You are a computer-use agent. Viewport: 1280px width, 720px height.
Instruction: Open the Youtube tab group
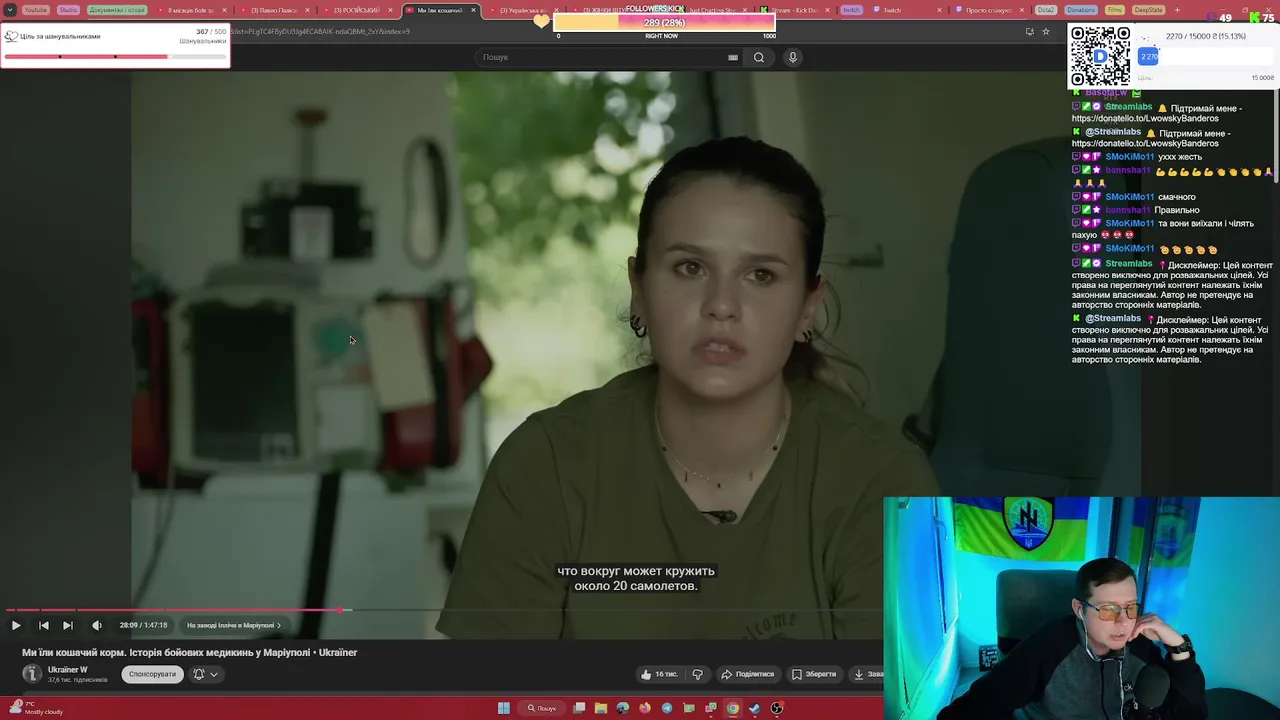35,10
